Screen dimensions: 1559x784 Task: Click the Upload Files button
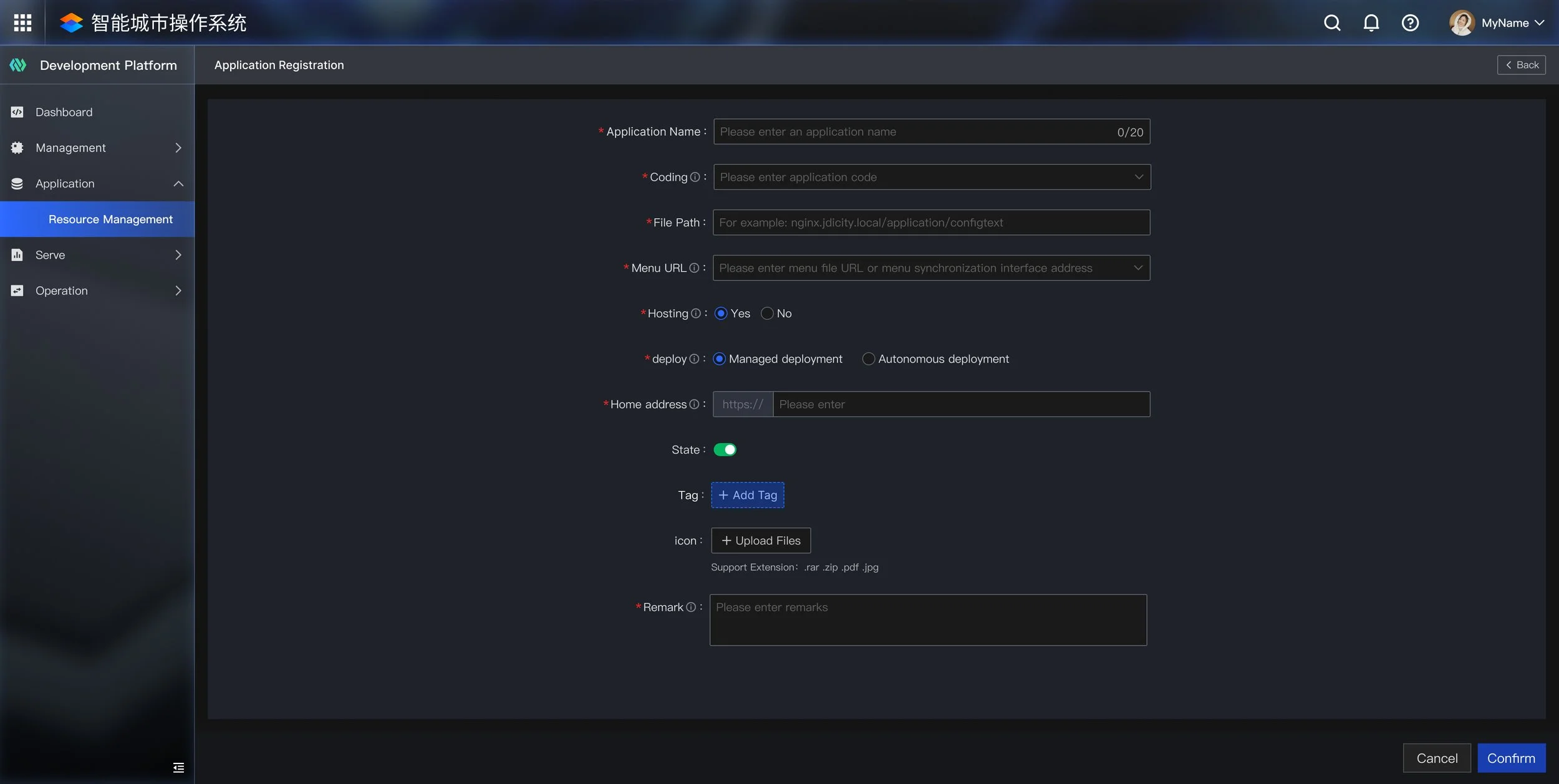pyautogui.click(x=761, y=541)
